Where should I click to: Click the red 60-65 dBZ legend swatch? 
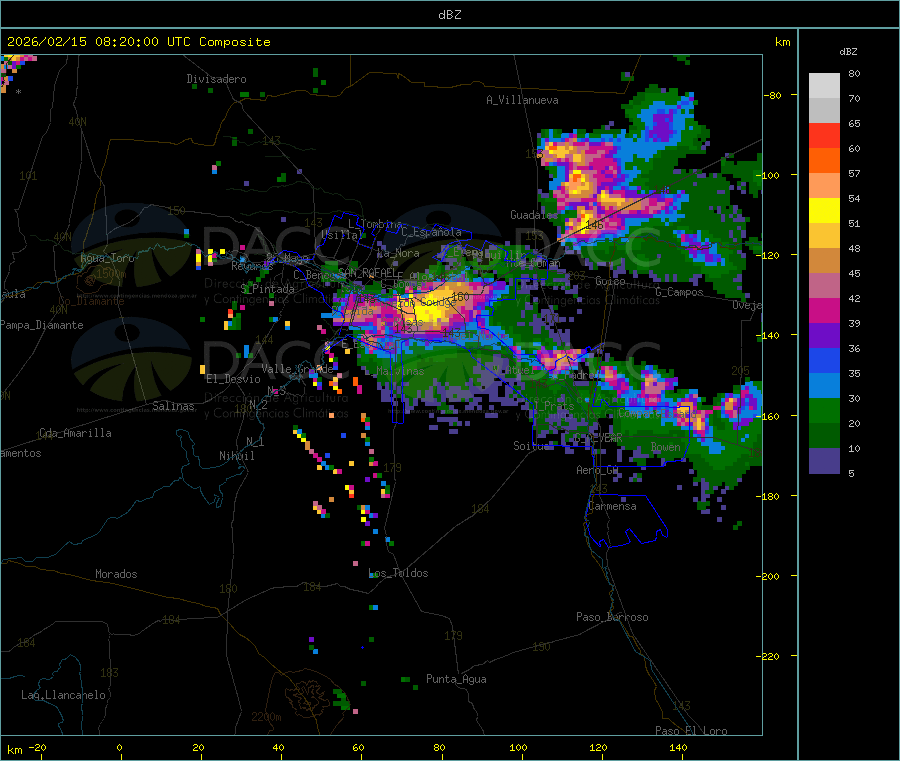(x=824, y=135)
